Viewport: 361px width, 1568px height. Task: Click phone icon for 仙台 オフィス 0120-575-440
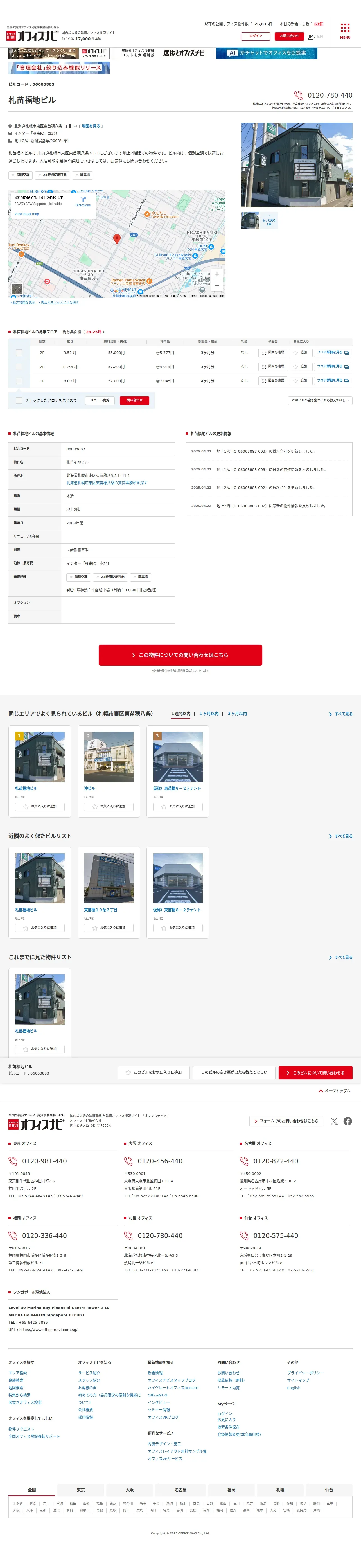pyautogui.click(x=244, y=1236)
